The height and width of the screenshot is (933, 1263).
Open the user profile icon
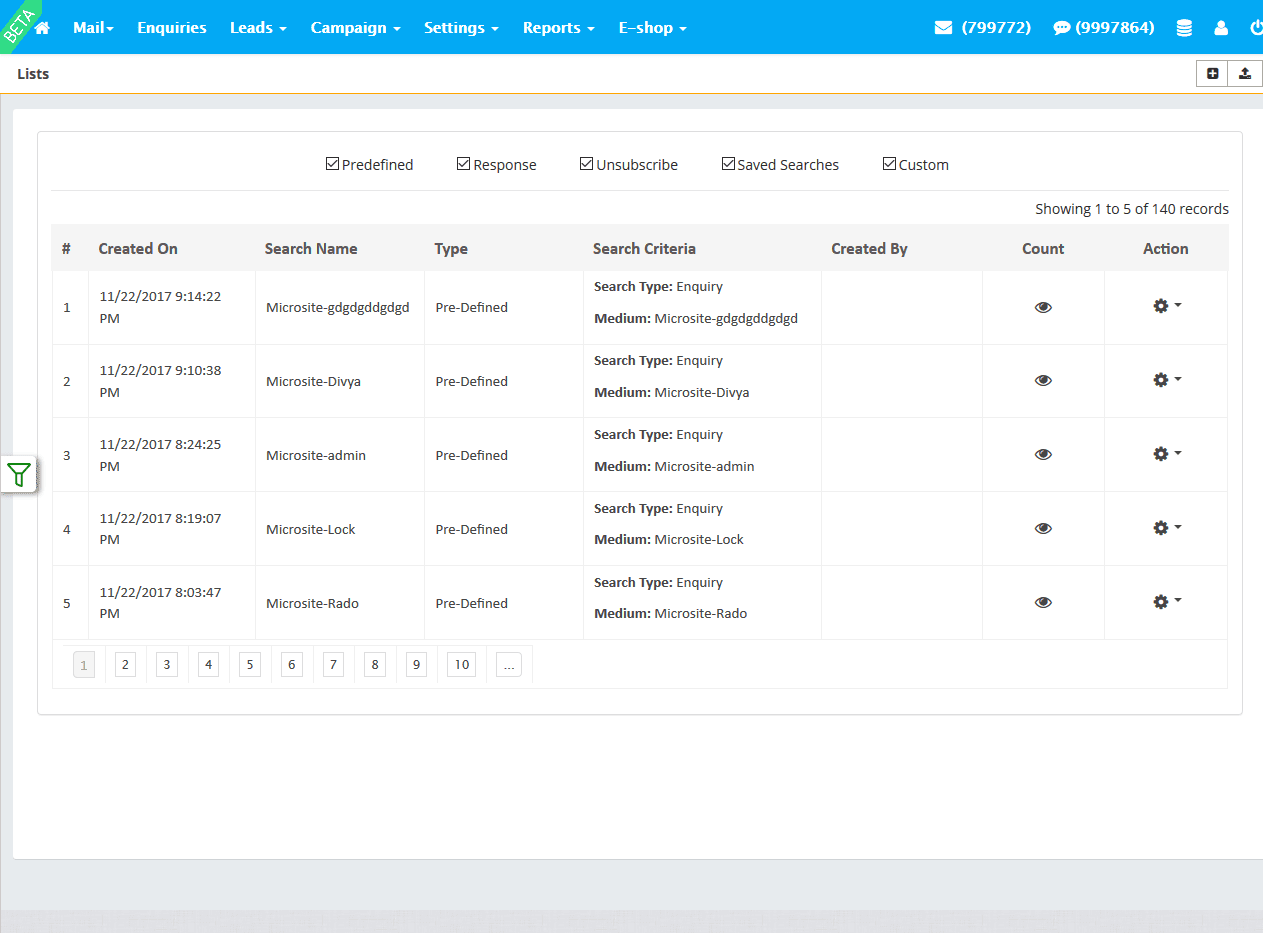tap(1221, 28)
